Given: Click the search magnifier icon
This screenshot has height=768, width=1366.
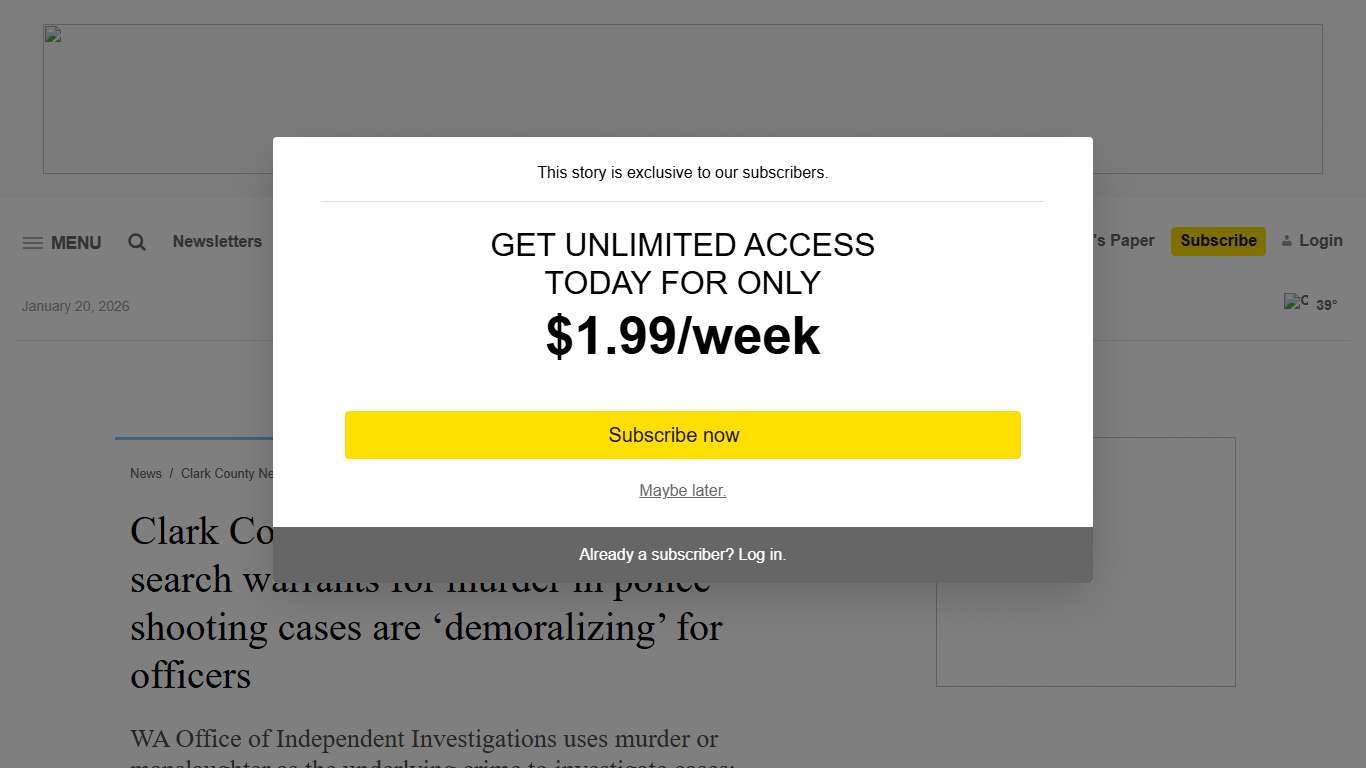Looking at the screenshot, I should (x=137, y=242).
